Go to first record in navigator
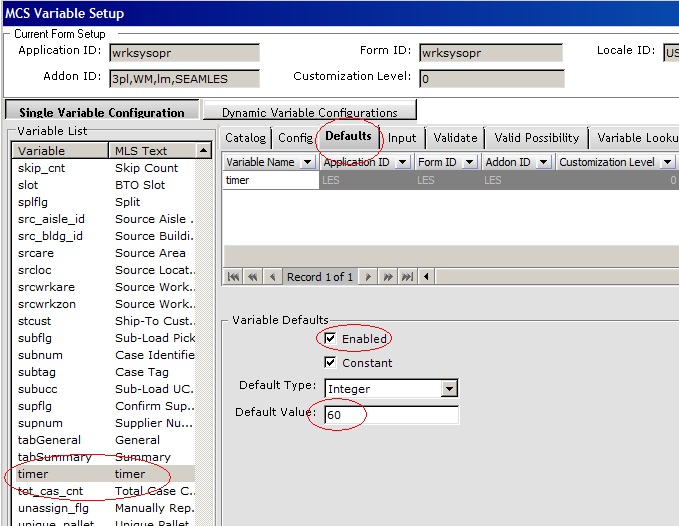 (233, 277)
